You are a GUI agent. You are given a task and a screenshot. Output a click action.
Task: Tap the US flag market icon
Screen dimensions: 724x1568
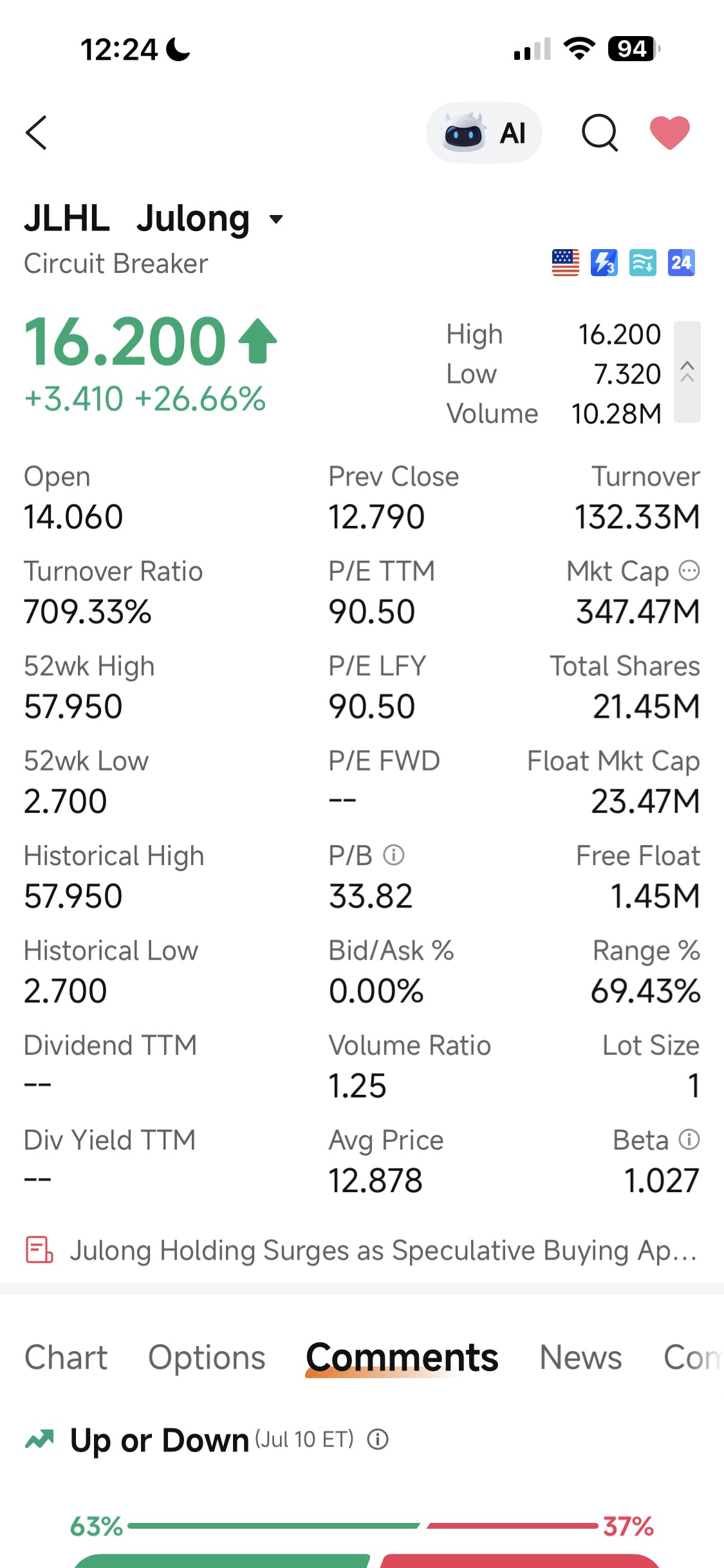click(x=565, y=263)
